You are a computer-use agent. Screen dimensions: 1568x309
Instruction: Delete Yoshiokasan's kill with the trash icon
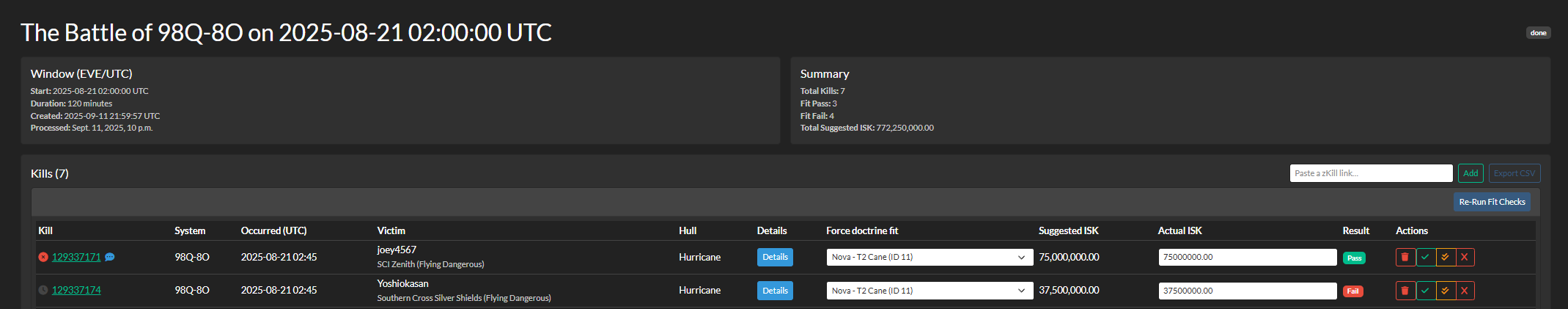click(1405, 291)
